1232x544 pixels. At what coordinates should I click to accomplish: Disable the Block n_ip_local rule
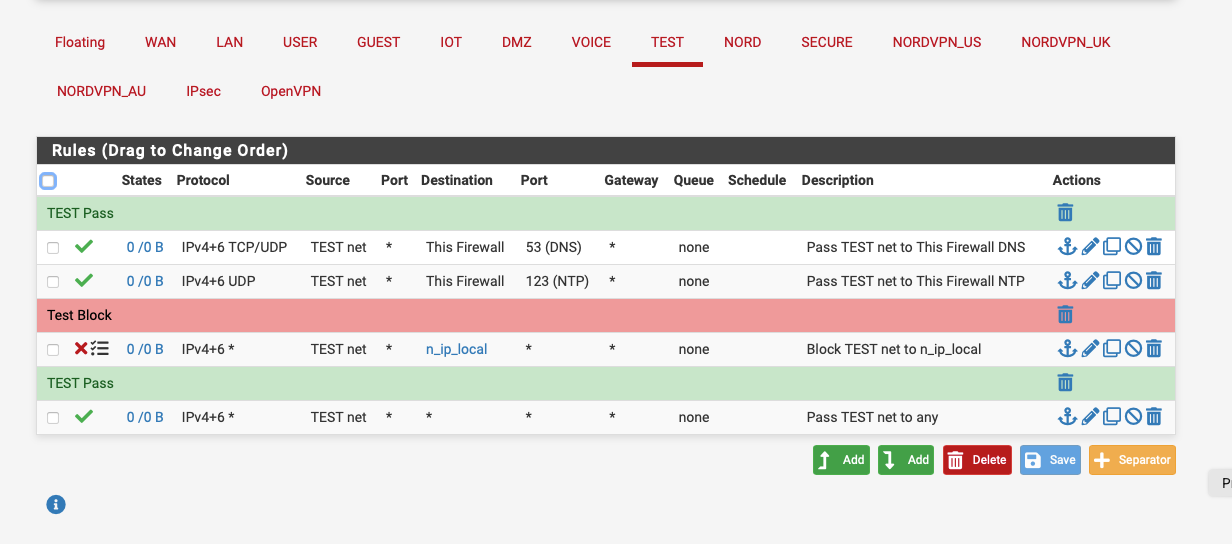point(1133,349)
